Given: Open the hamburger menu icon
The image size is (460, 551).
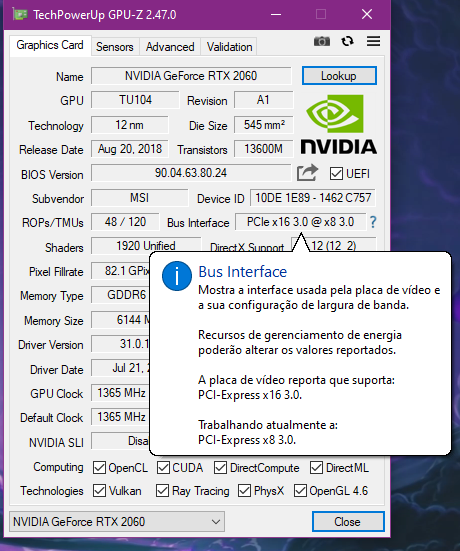Looking at the screenshot, I should 373,41.
